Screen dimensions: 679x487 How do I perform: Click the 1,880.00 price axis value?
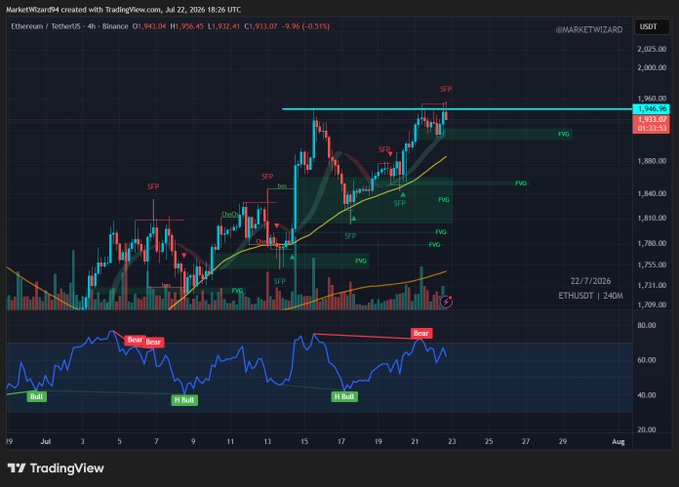click(651, 161)
